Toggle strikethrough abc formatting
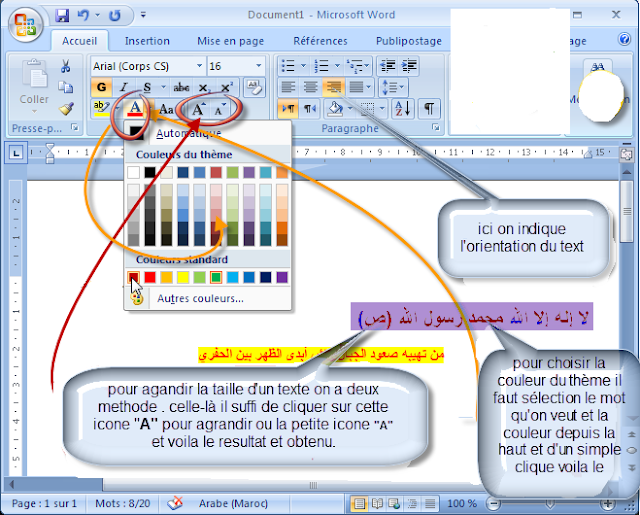Image resolution: width=640 pixels, height=515 pixels. 181,87
